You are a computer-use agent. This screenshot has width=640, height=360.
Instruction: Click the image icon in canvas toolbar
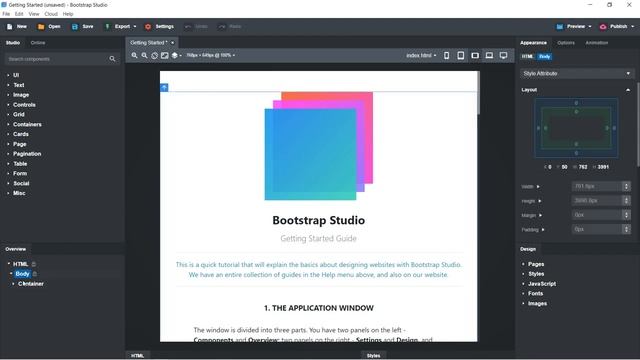point(164,55)
